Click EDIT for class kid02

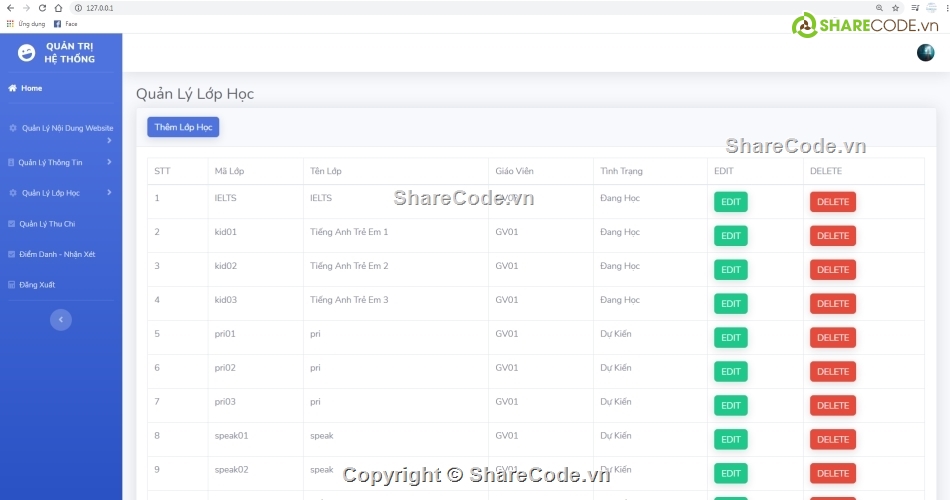tap(731, 270)
